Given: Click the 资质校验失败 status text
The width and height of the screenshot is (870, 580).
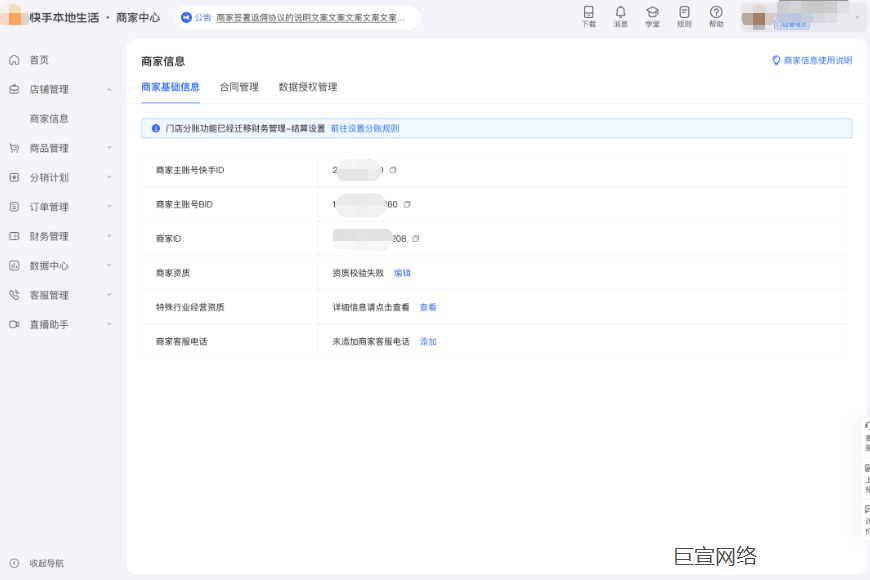Looking at the screenshot, I should (x=358, y=273).
